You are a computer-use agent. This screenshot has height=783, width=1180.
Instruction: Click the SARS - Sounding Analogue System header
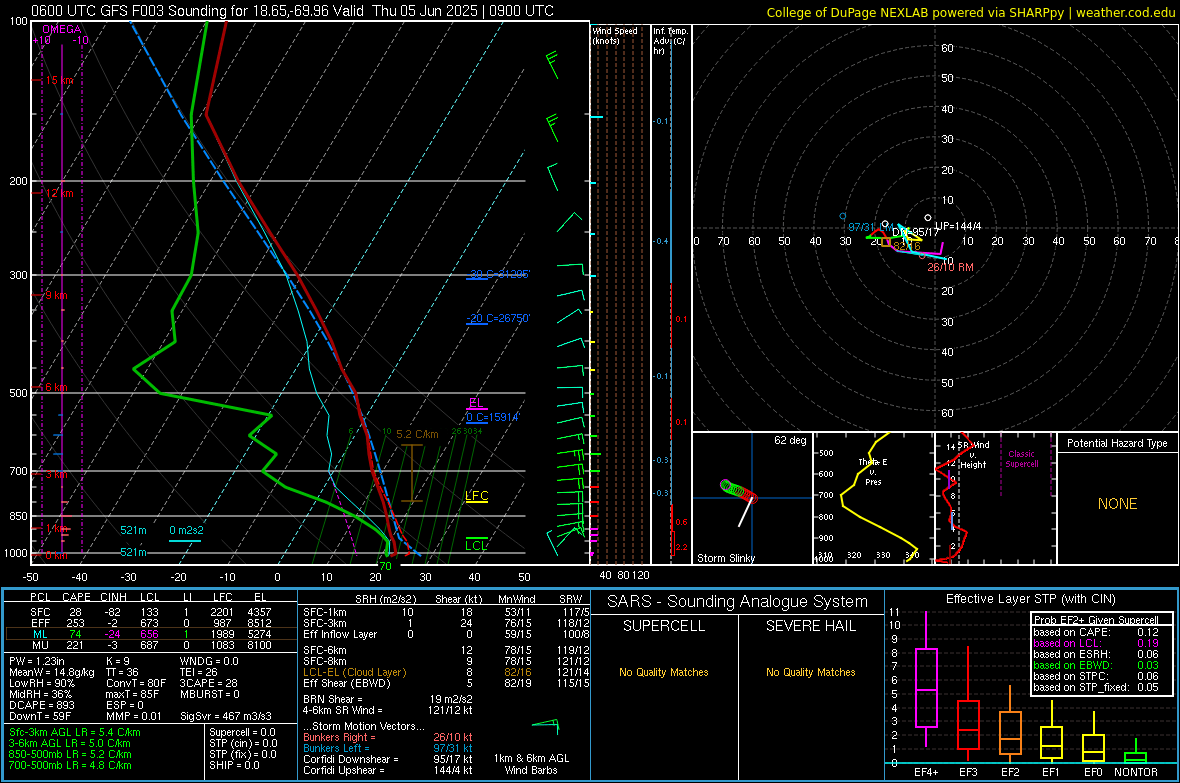pos(738,601)
